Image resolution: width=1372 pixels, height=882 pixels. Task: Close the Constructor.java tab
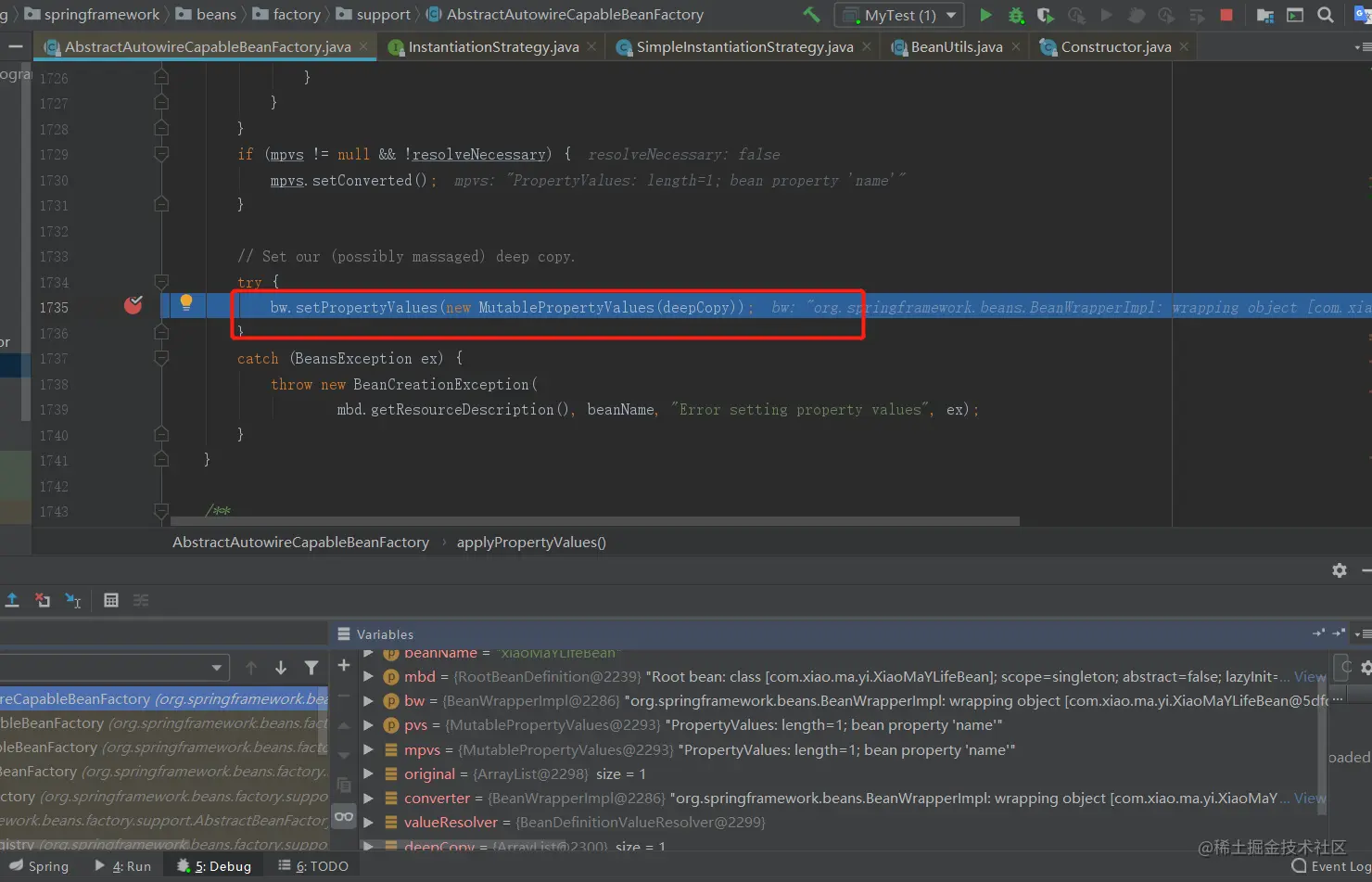click(x=1184, y=46)
